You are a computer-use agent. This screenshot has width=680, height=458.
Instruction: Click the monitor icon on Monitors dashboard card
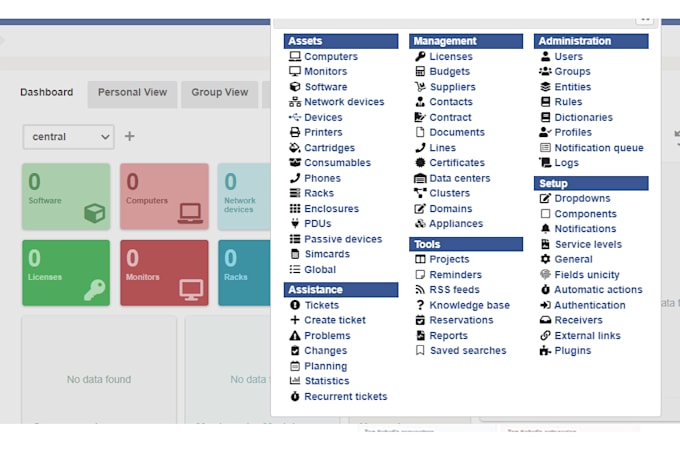[189, 289]
